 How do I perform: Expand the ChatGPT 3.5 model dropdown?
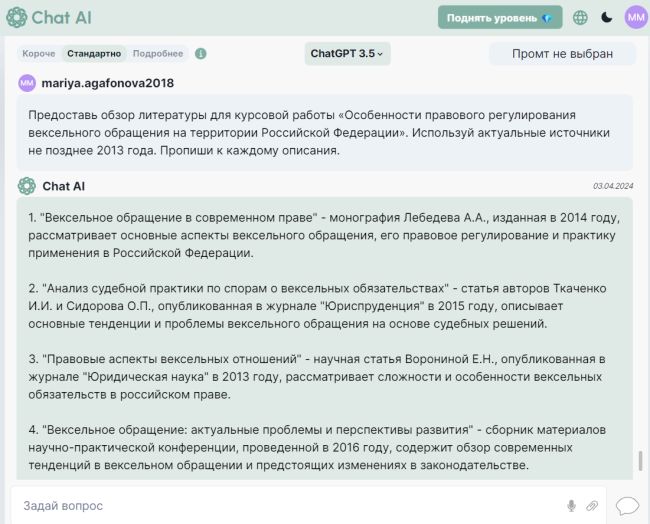(x=347, y=54)
